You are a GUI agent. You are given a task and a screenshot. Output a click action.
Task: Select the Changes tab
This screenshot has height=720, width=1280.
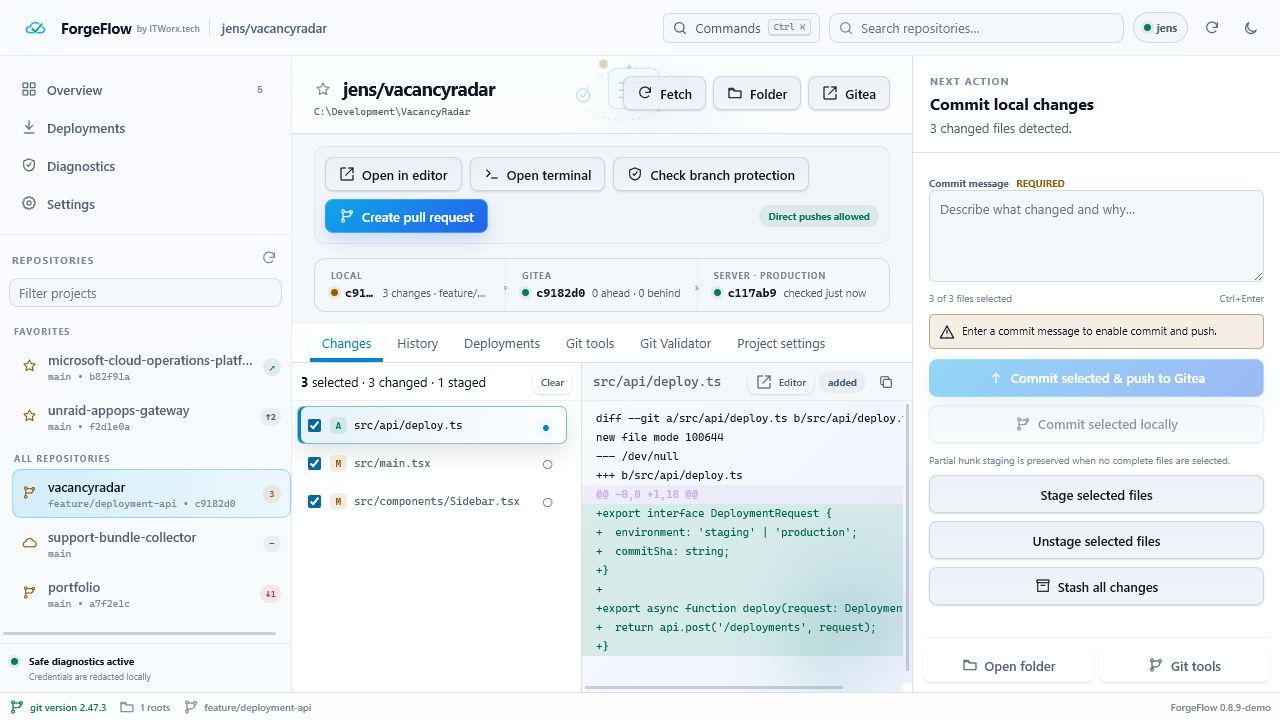pos(346,343)
